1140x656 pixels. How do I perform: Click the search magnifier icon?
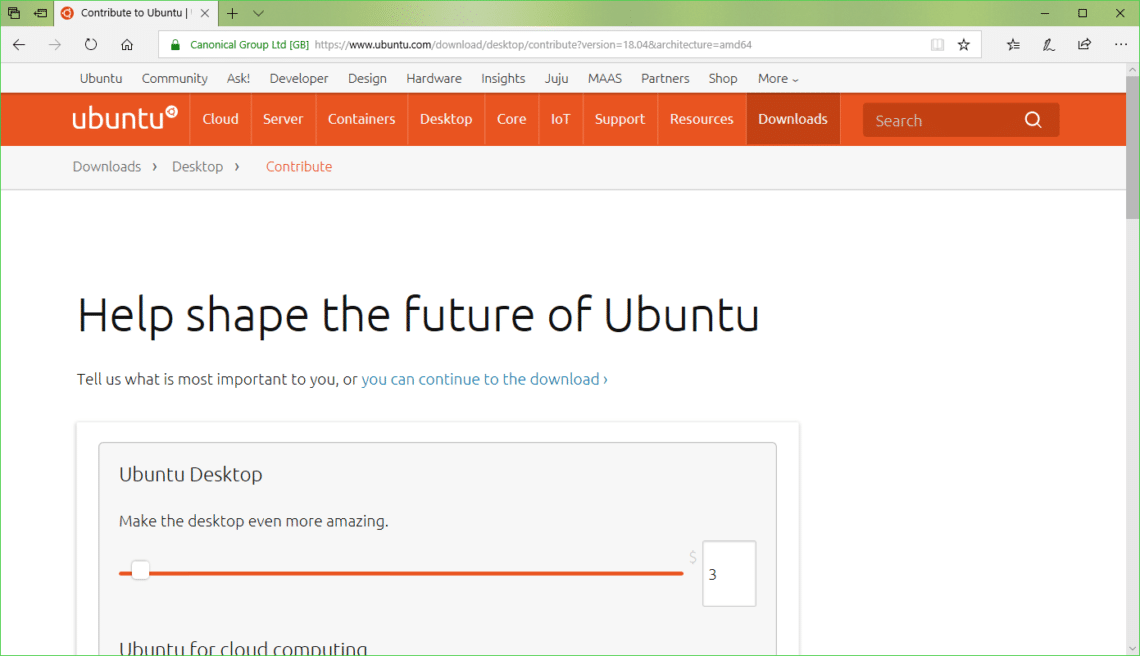(1033, 120)
